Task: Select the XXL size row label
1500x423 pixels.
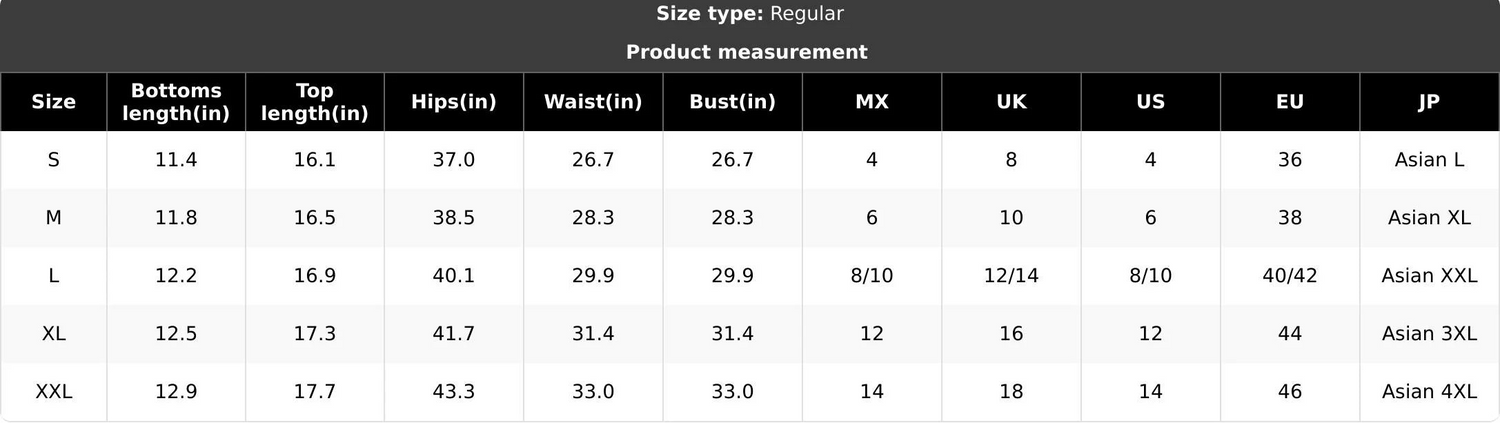Action: coord(54,392)
